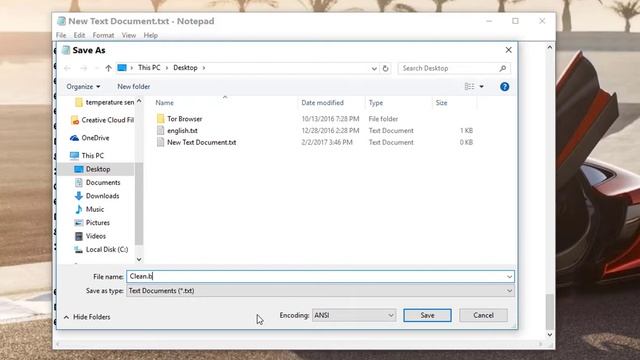Select the english.txt file
The image size is (640, 360).
tap(182, 131)
